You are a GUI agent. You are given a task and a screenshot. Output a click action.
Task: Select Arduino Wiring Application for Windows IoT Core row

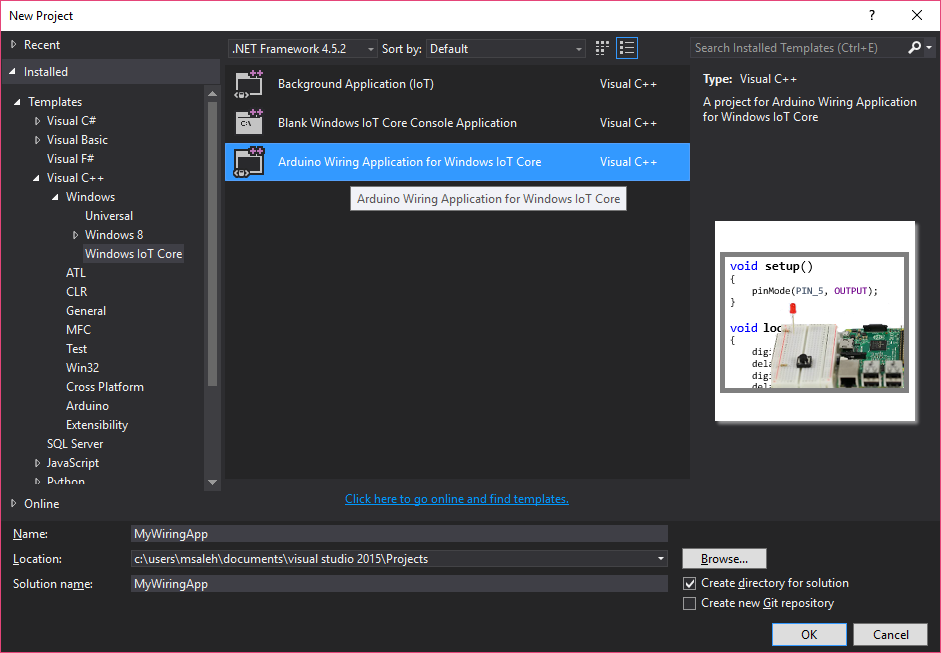457,162
